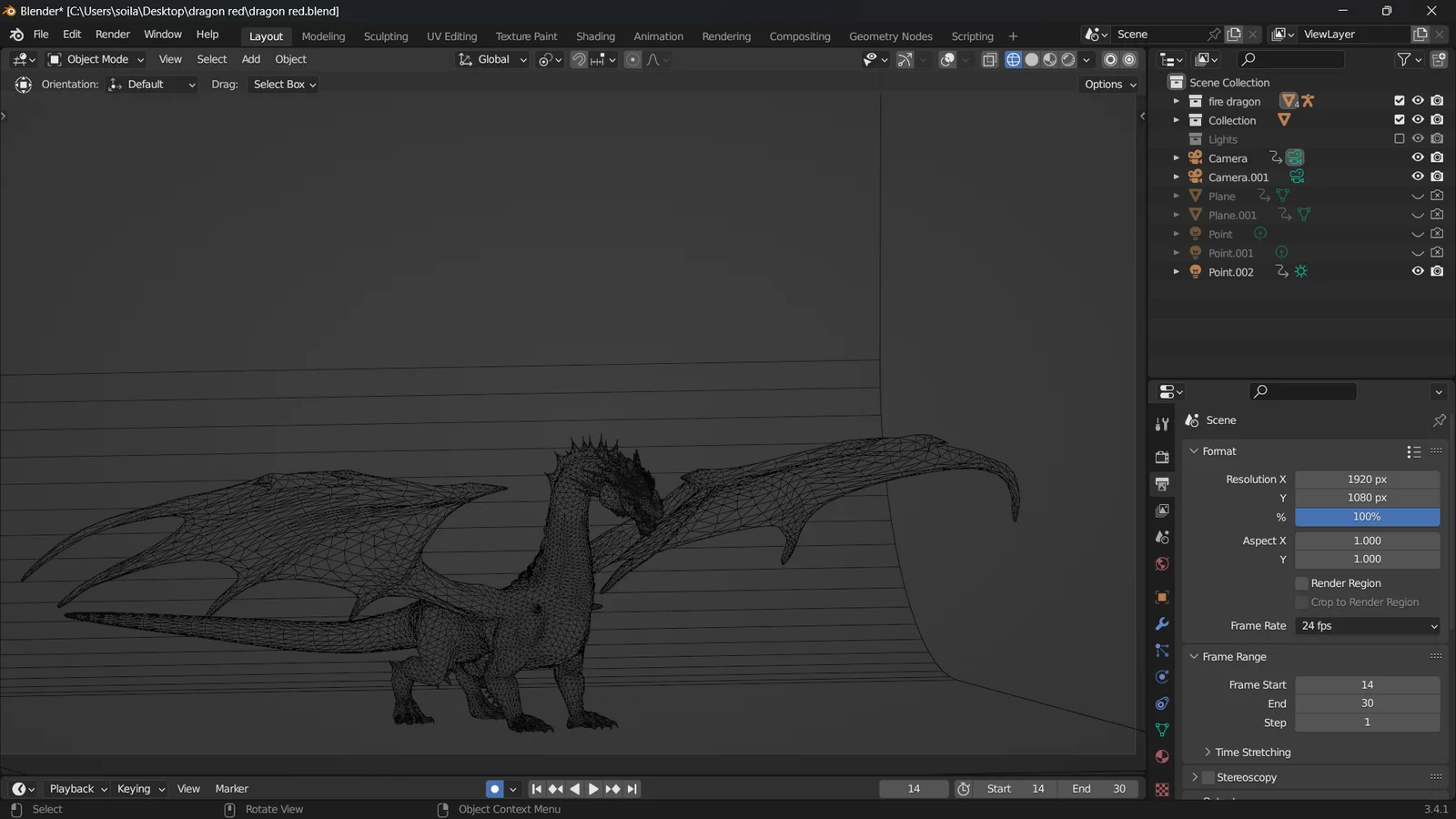Uncheck the Lights collection checkbox
This screenshot has height=819, width=1456.
pyautogui.click(x=1400, y=138)
